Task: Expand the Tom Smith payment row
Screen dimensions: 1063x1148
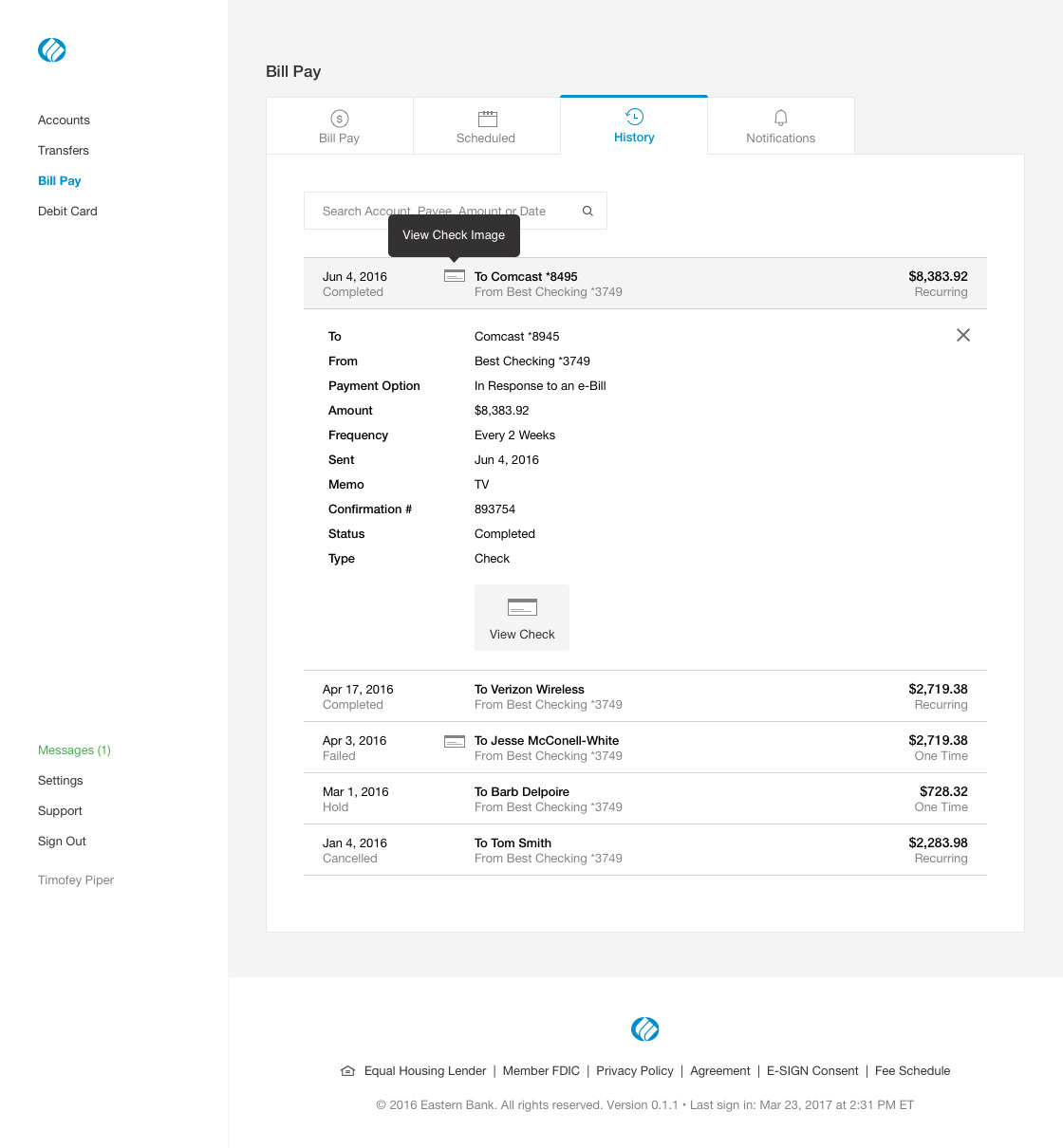Action: 645,850
